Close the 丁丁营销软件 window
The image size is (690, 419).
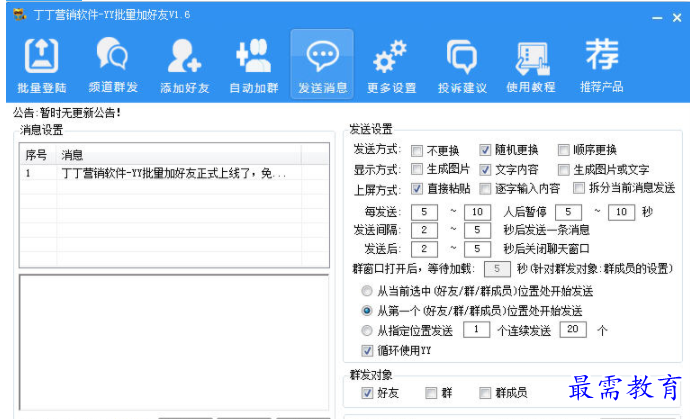[677, 18]
